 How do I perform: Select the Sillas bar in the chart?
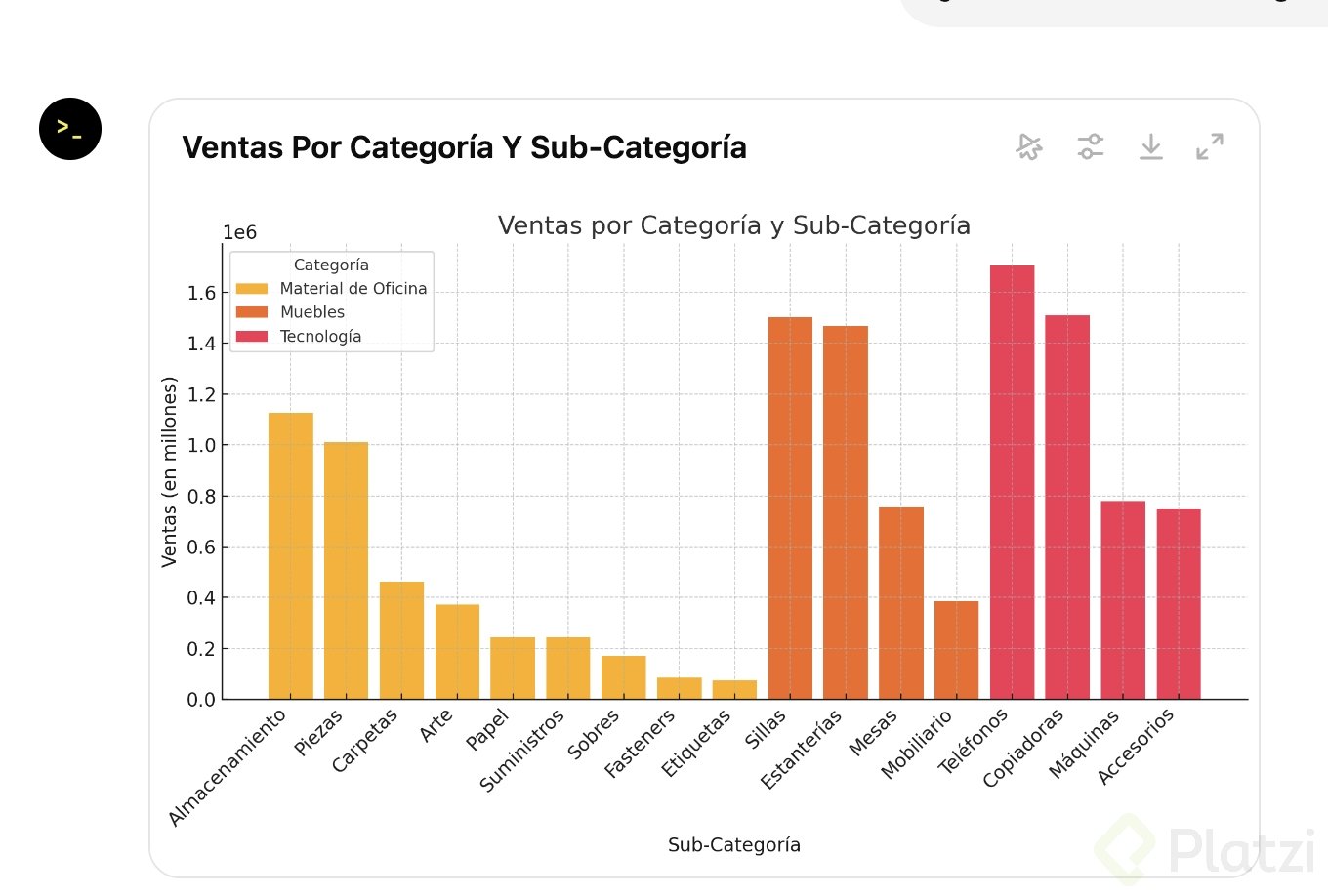tap(790, 508)
